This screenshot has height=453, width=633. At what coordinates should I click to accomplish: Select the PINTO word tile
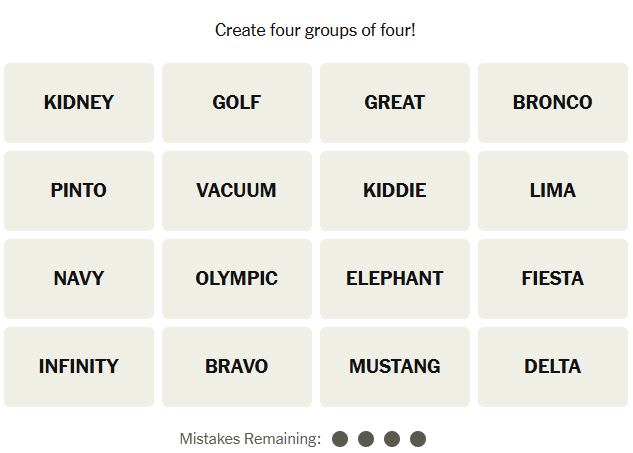coord(79,190)
